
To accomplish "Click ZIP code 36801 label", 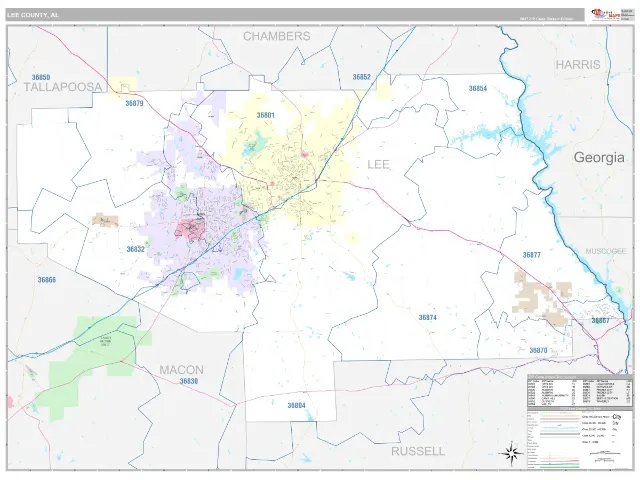I will point(265,115).
